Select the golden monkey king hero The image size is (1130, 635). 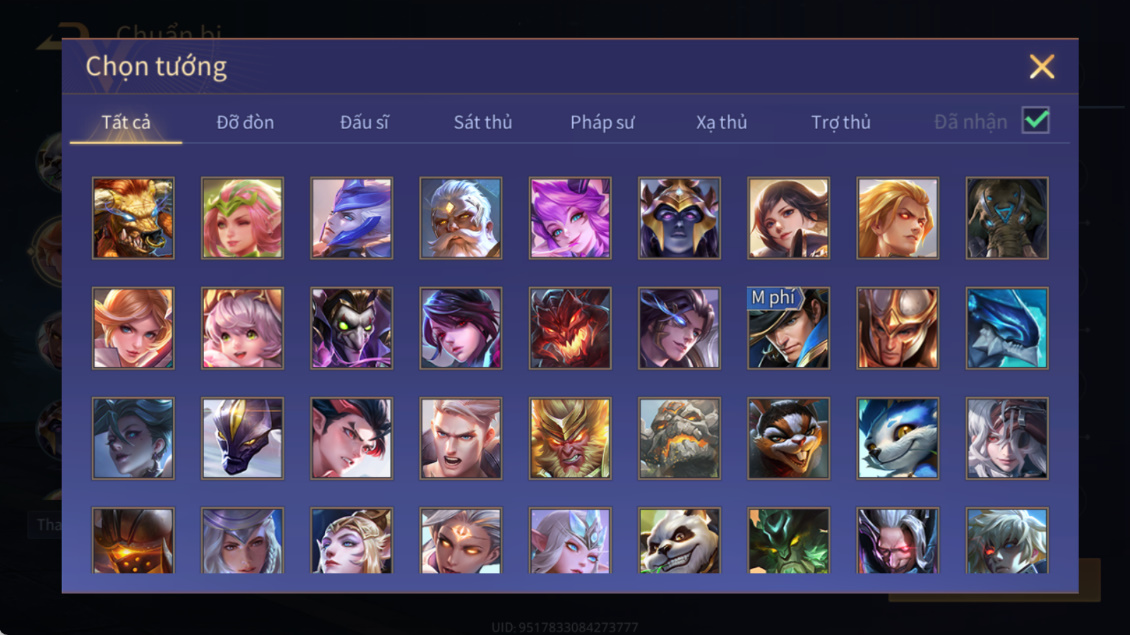(x=570, y=438)
